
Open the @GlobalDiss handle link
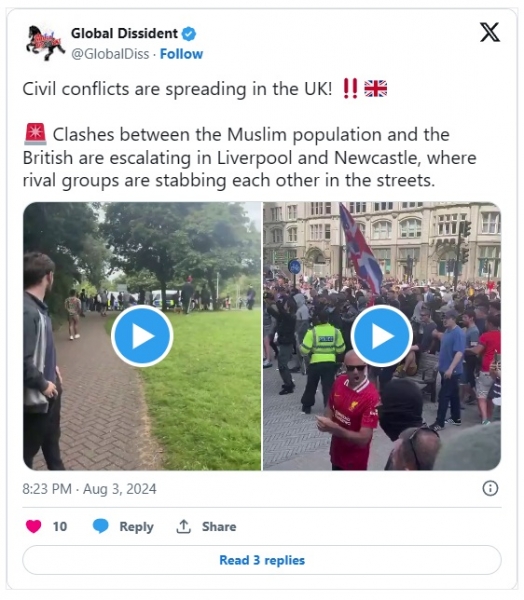pos(110,54)
